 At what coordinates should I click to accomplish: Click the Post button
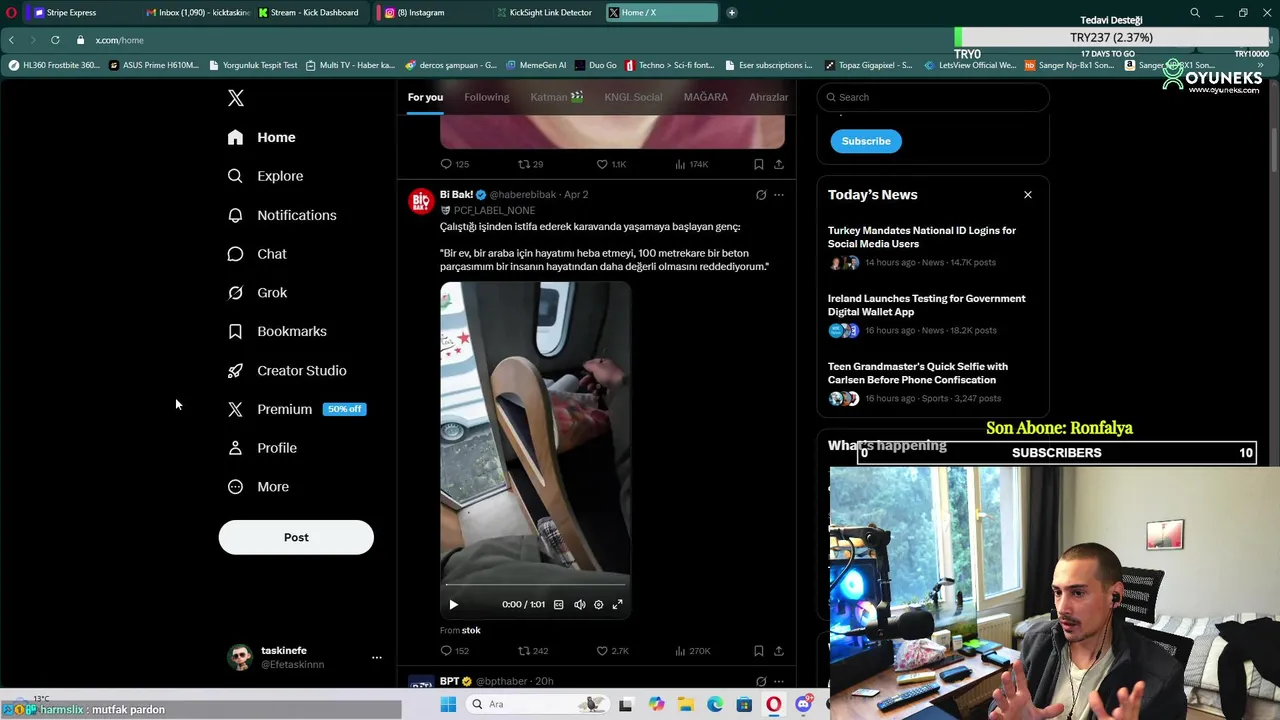(x=296, y=537)
